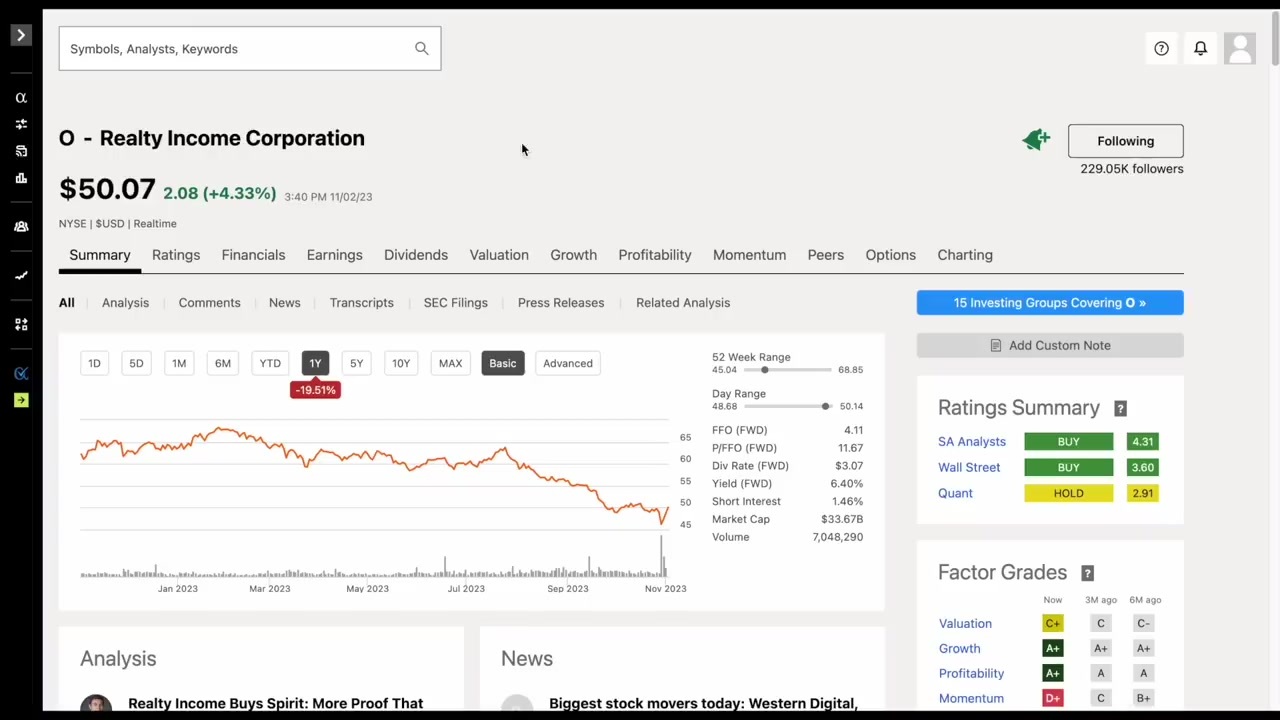The width and height of the screenshot is (1280, 720).
Task: Open the bar chart icon in sidebar
Action: click(x=21, y=178)
